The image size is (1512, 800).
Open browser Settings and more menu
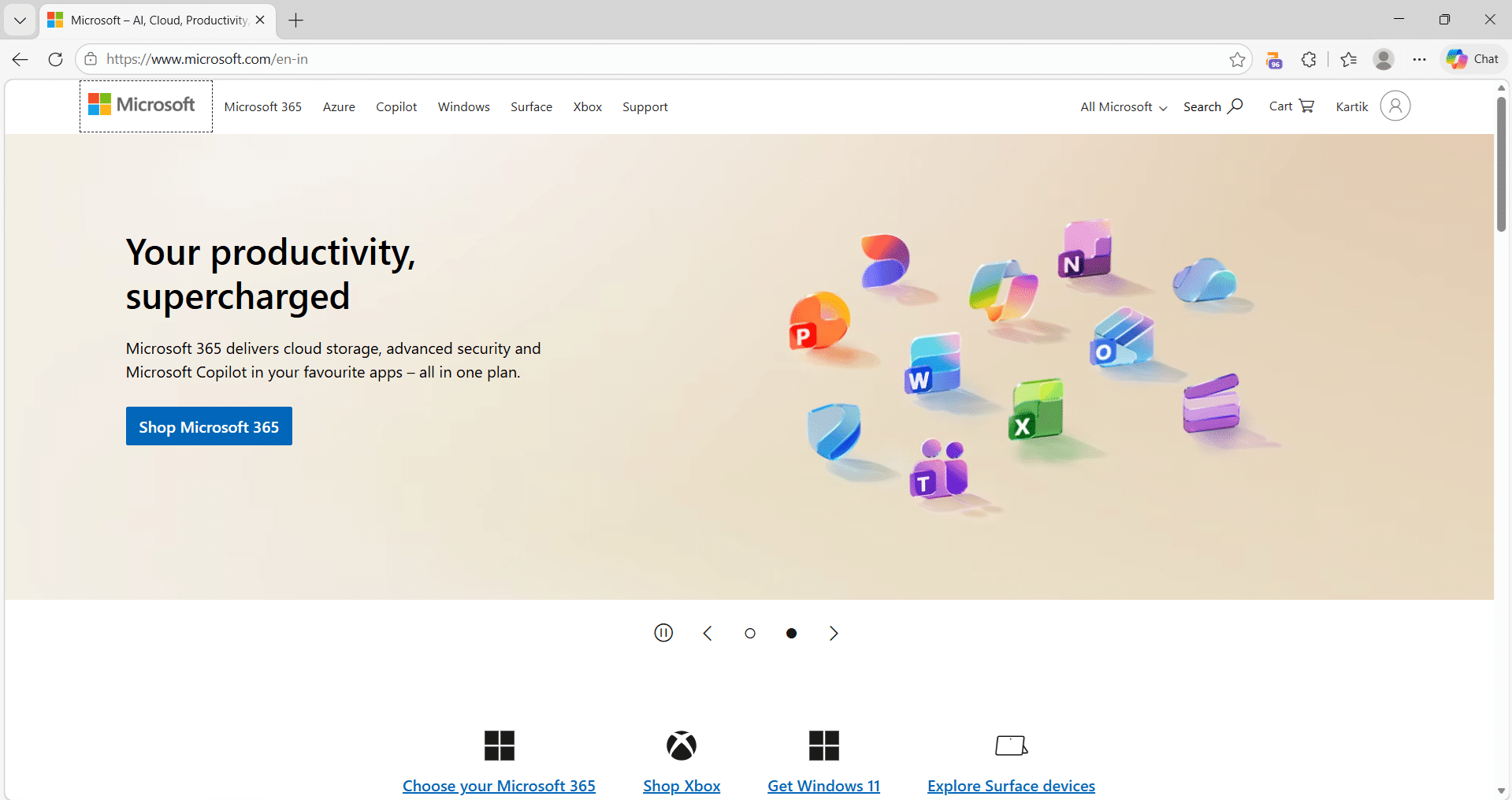pos(1419,59)
